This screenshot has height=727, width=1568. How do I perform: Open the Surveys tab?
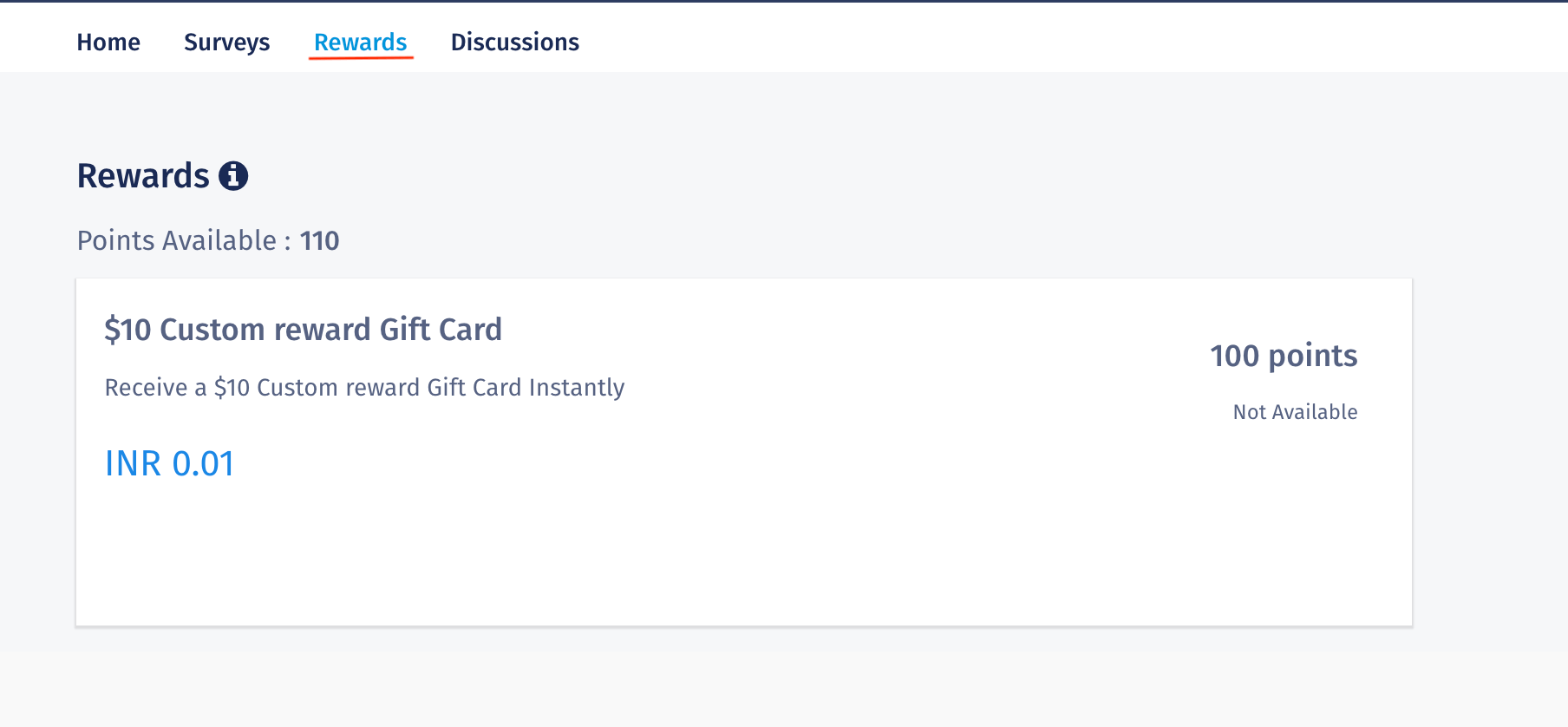point(226,42)
